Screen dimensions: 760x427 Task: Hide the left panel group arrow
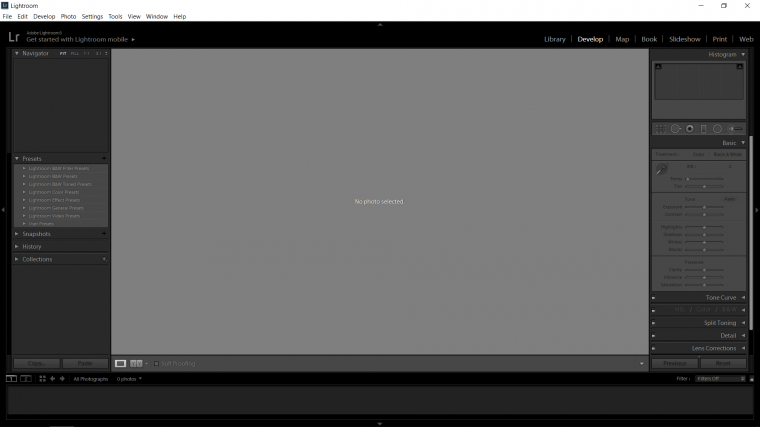(3, 210)
